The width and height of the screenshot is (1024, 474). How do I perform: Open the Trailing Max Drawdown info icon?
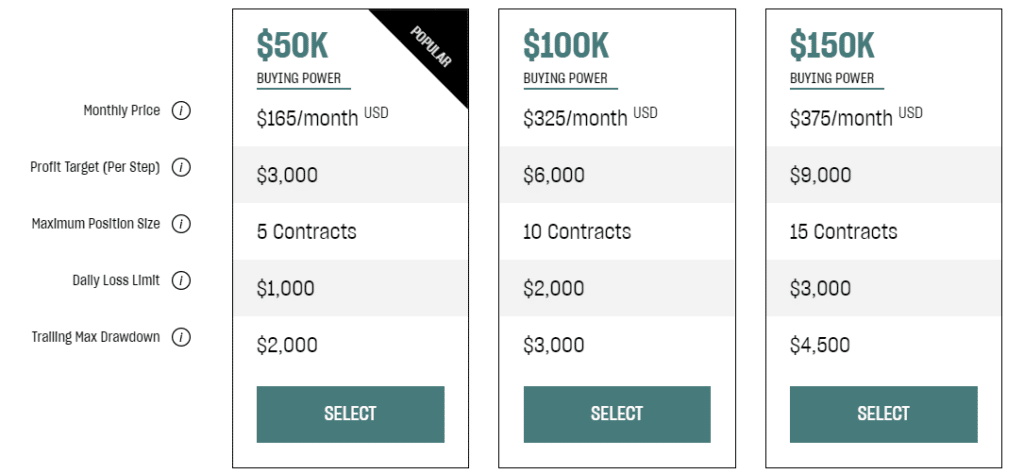[181, 338]
